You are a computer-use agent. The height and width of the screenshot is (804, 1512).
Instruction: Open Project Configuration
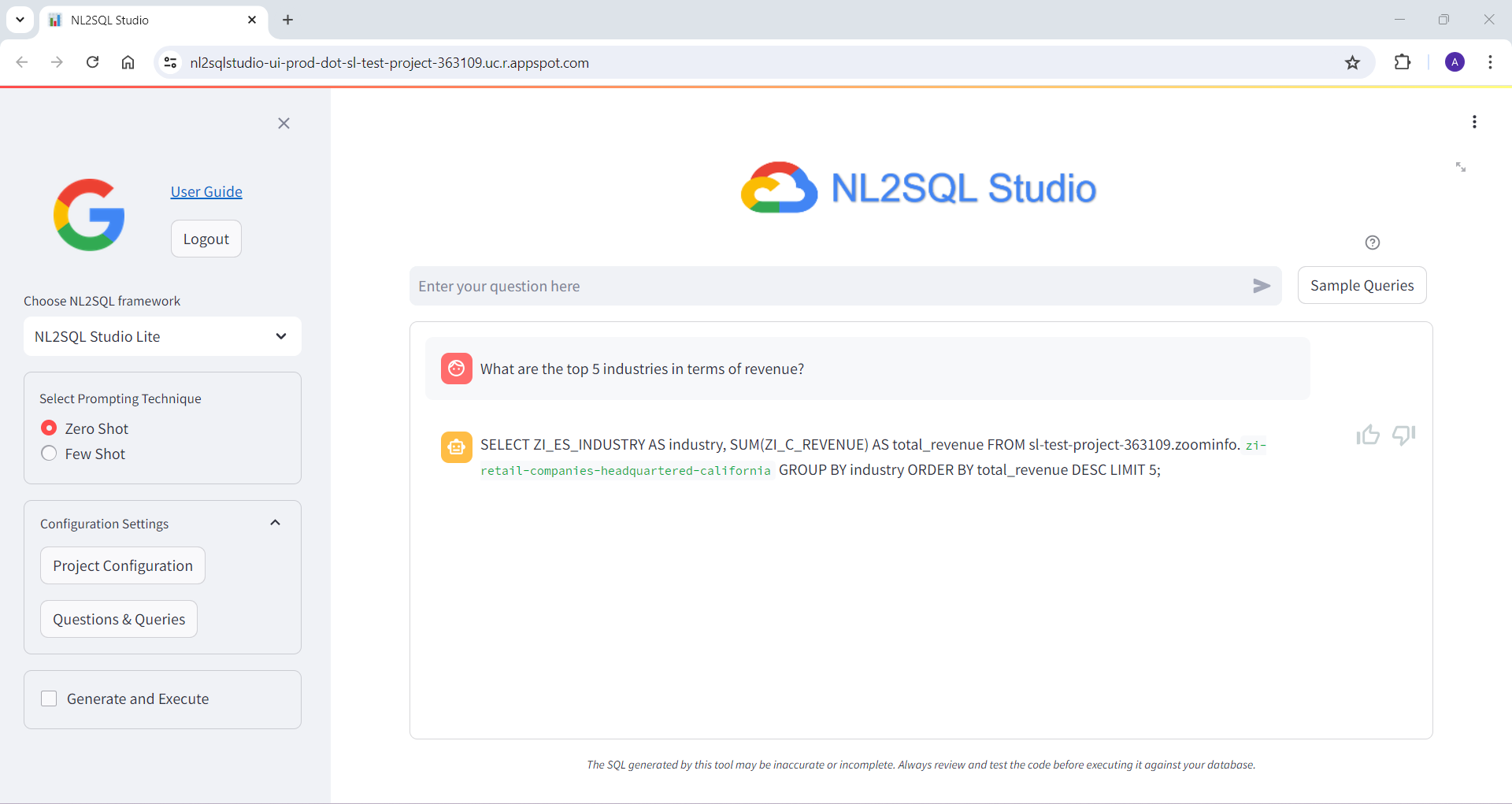coord(123,565)
